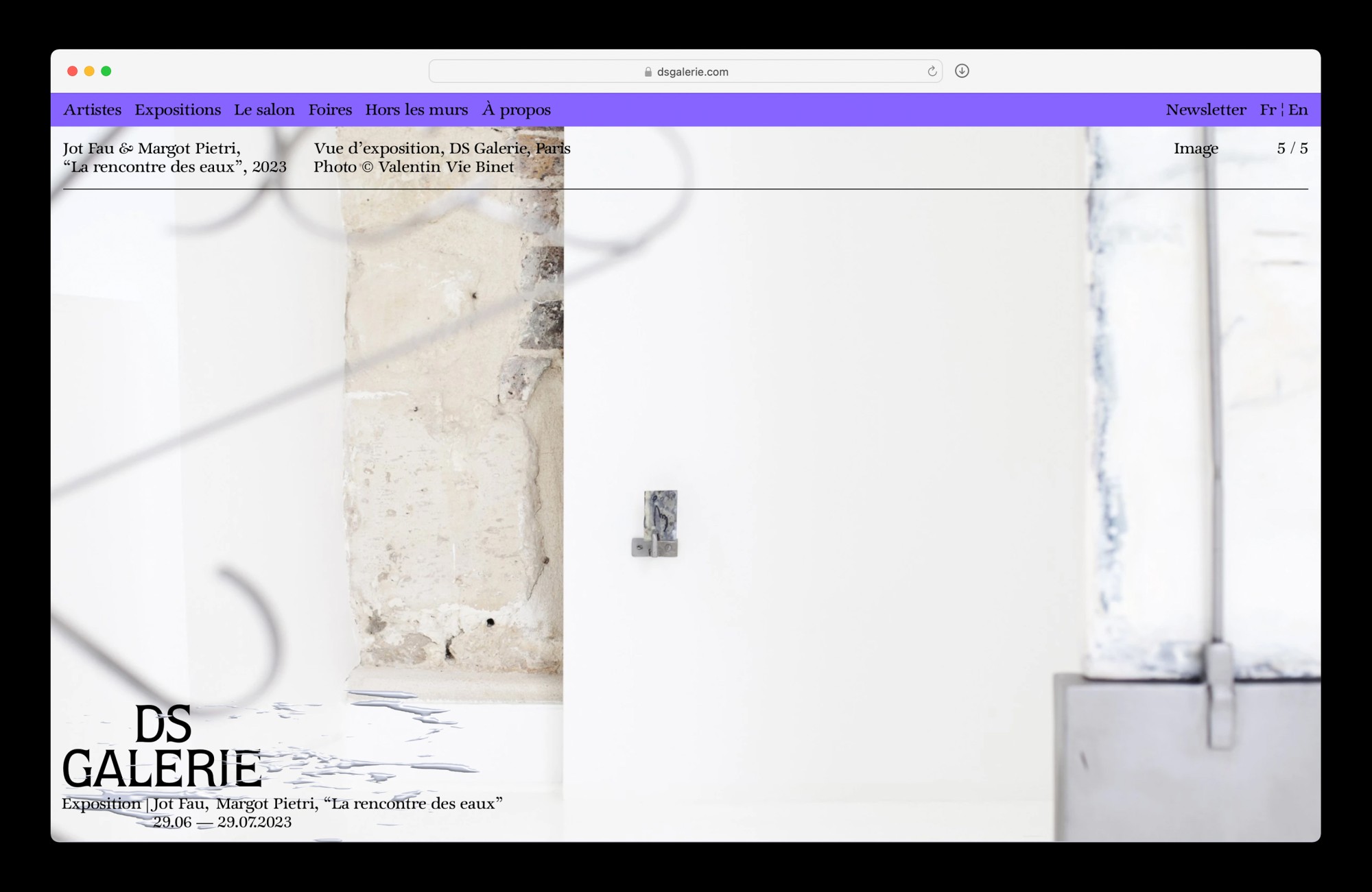Navigate to Foires
The height and width of the screenshot is (892, 1372).
pyautogui.click(x=330, y=110)
